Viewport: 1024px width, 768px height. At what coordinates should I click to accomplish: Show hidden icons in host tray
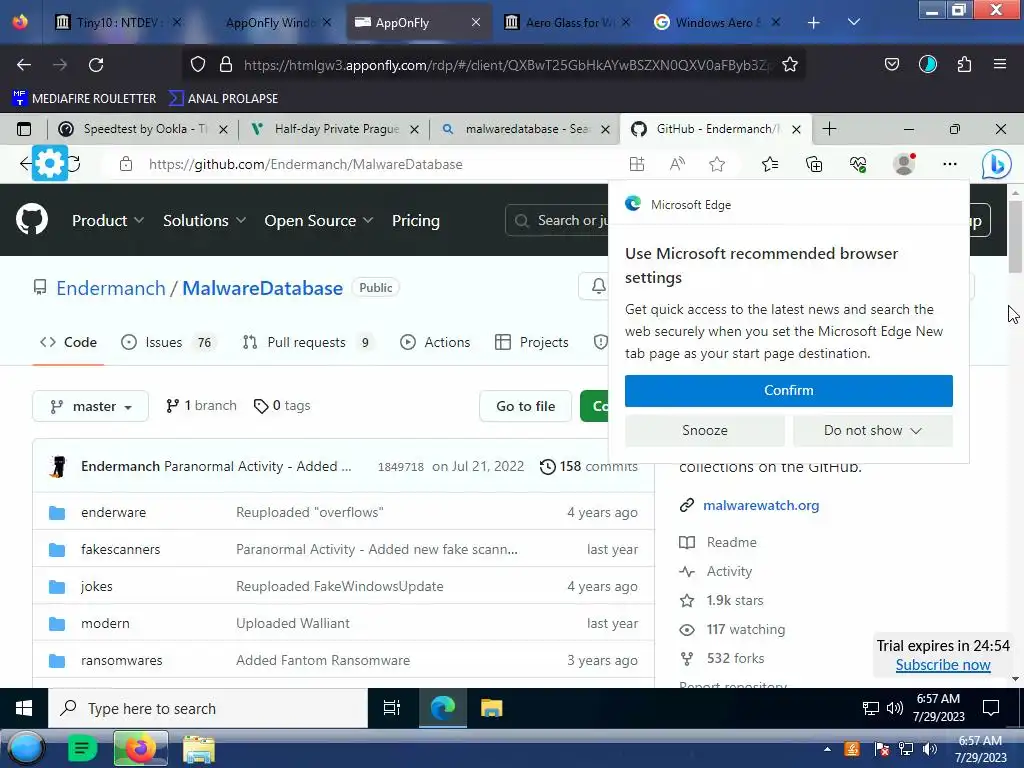pyautogui.click(x=827, y=750)
